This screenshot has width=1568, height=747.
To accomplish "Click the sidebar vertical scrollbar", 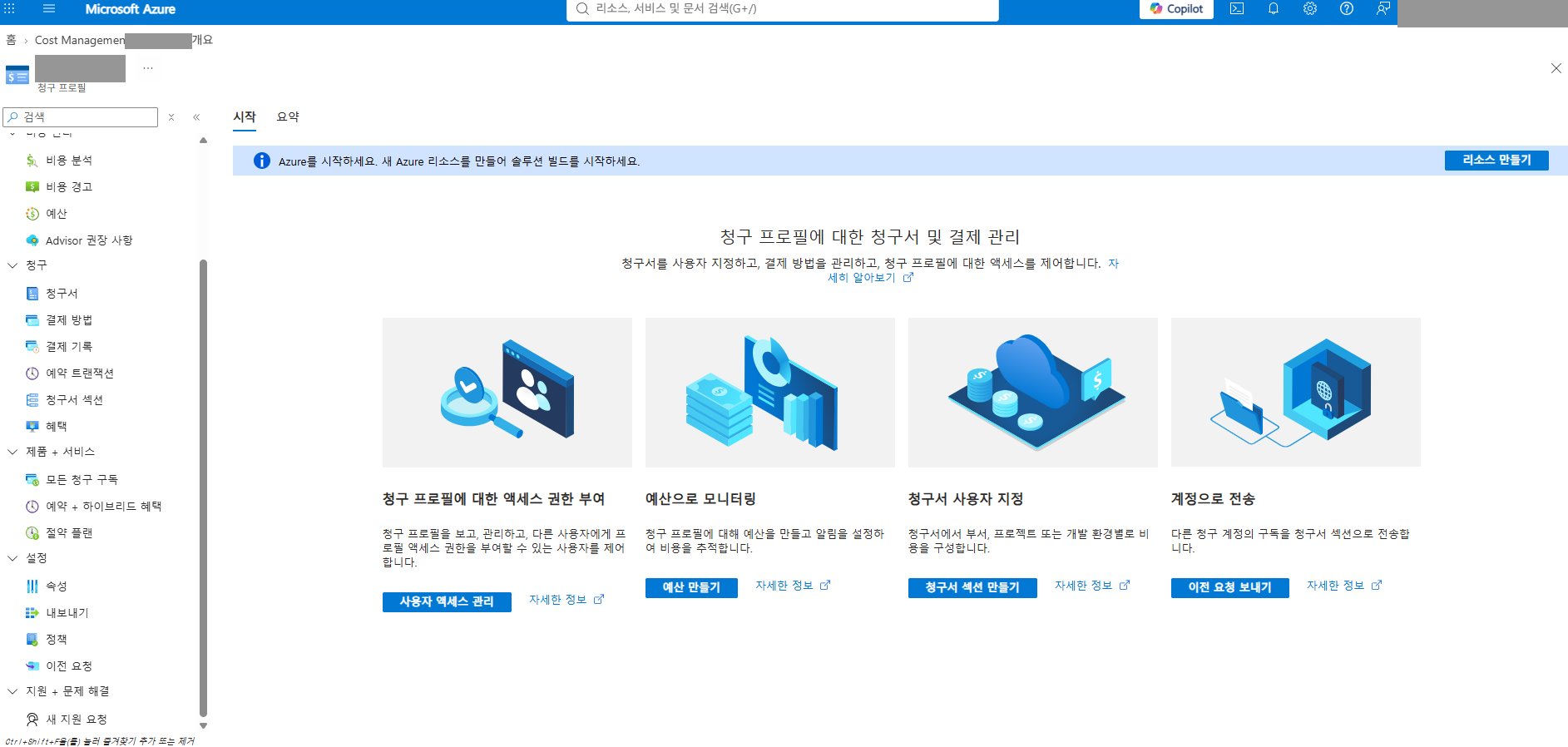I will (203, 487).
